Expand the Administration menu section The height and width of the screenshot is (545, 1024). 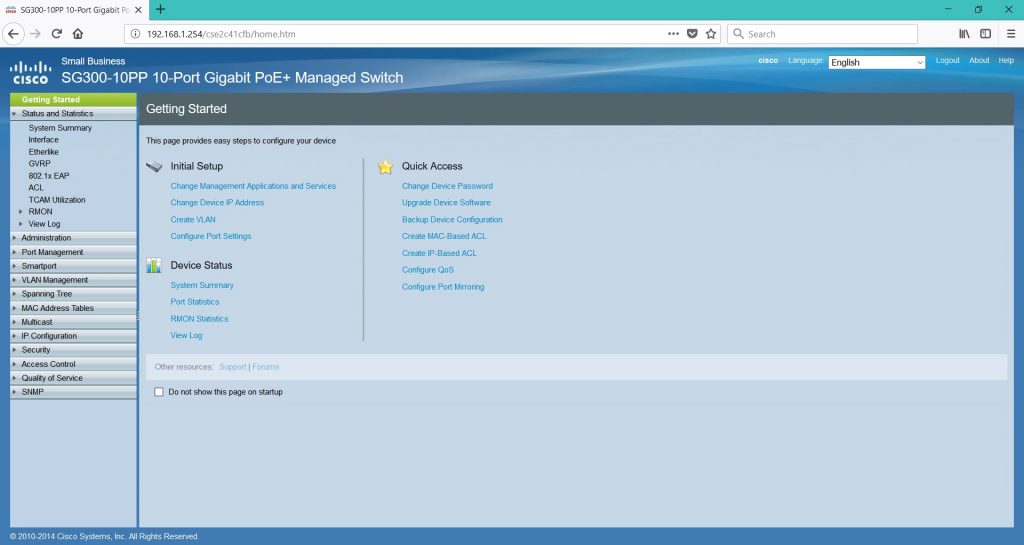[x=73, y=238]
